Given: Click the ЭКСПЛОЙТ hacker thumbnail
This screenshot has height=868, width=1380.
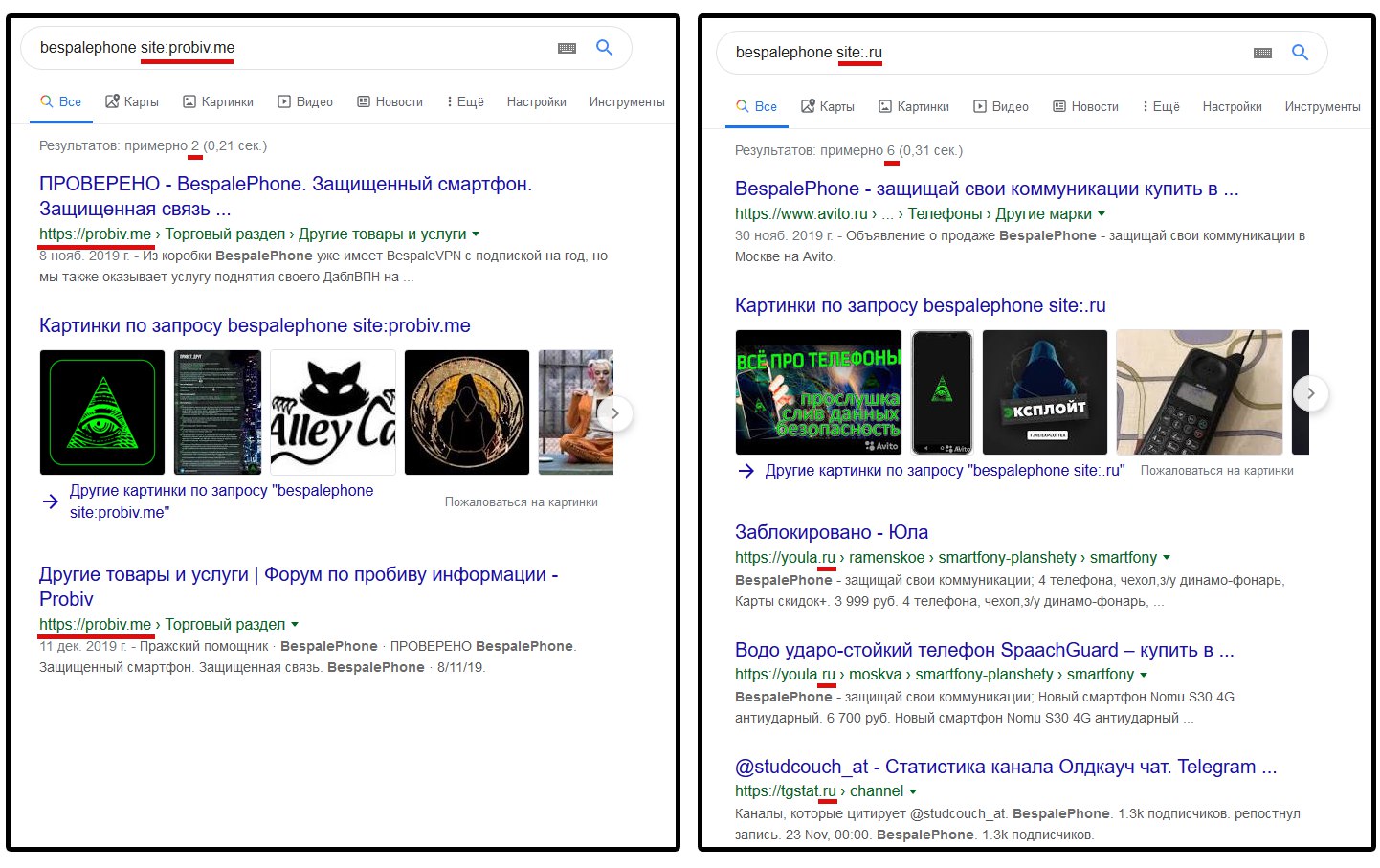Looking at the screenshot, I should coord(1045,392).
